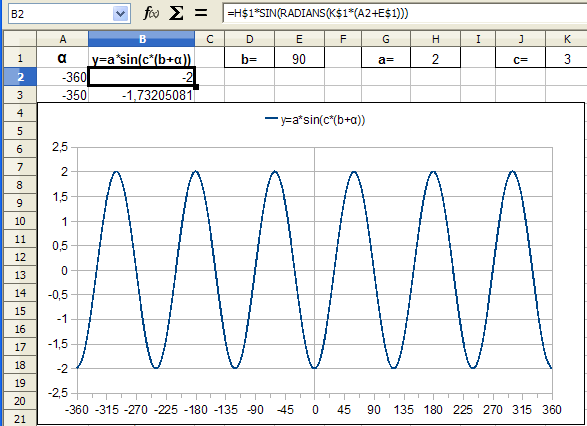The height and width of the screenshot is (426, 587).
Task: Select row 10 header
Action: click(20, 221)
